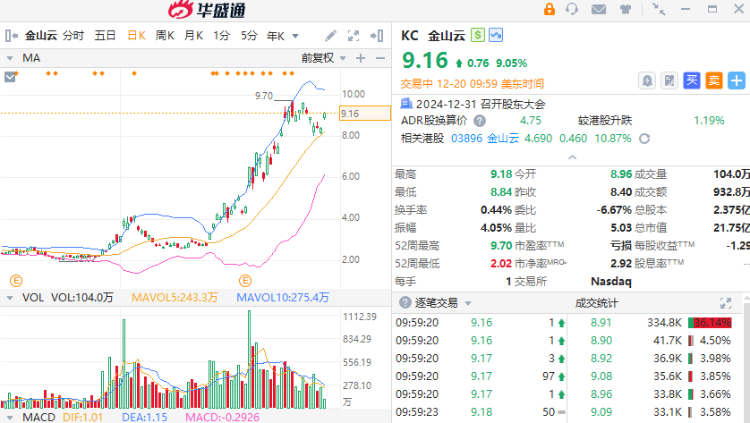Add stock to watchlist with the plus button

coord(737,80)
